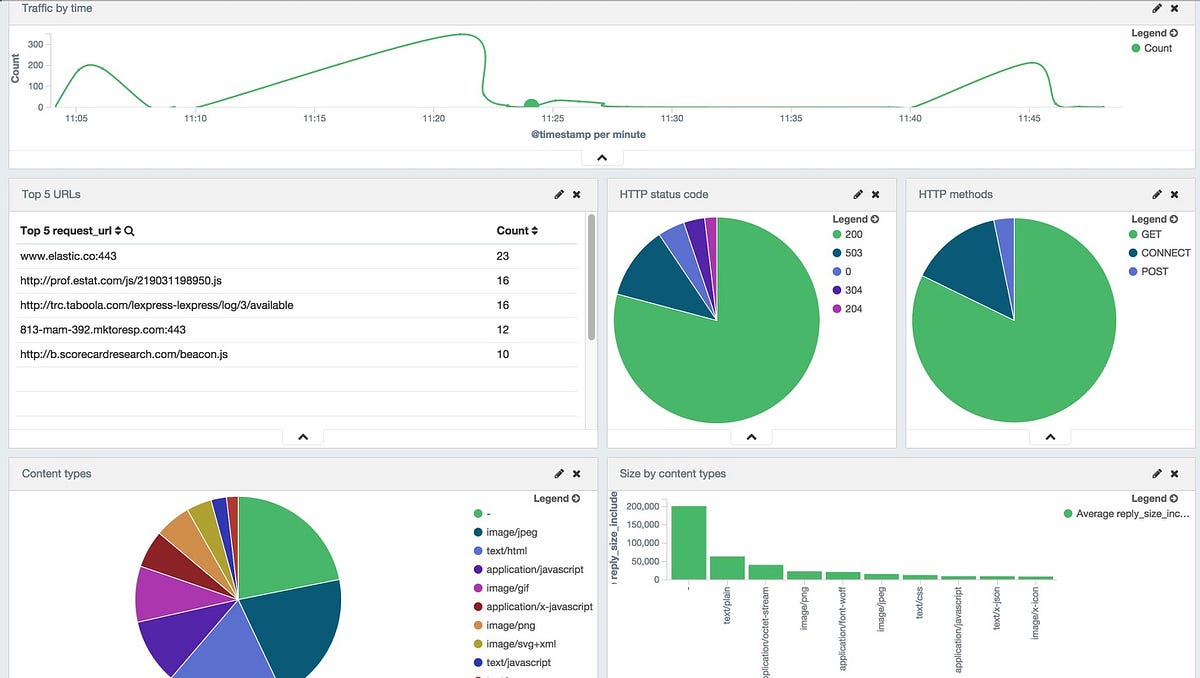
Task: Expand spy panel under HTTP status code
Action: click(751, 437)
